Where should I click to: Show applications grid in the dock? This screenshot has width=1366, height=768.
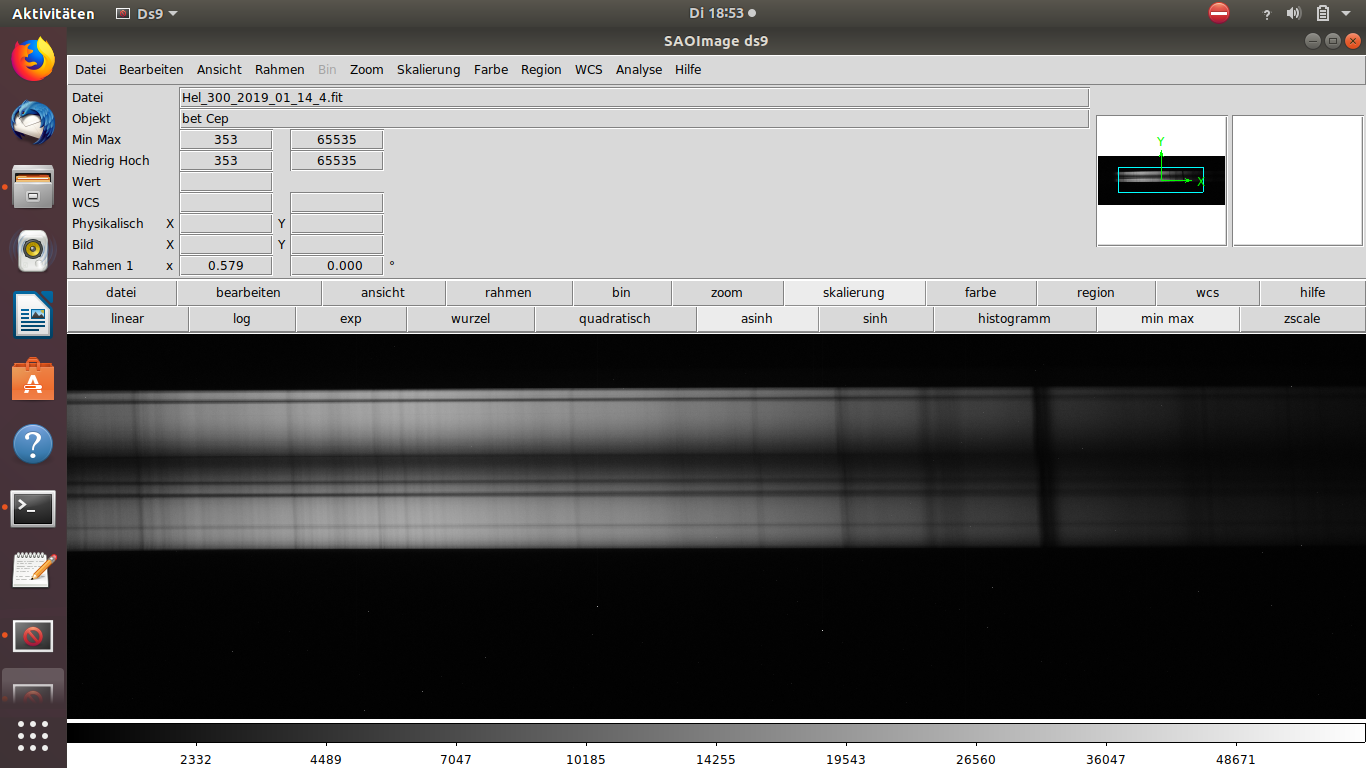tap(33, 735)
